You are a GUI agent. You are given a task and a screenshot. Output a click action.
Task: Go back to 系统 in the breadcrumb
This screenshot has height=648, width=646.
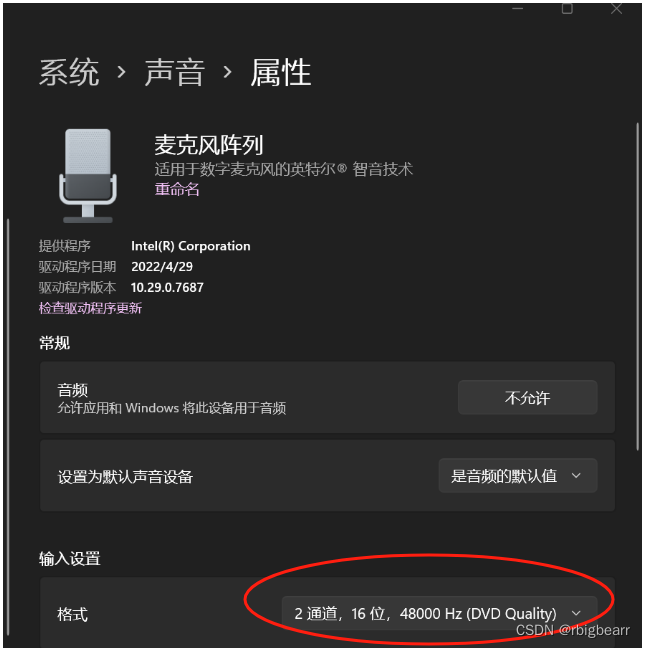pos(69,72)
